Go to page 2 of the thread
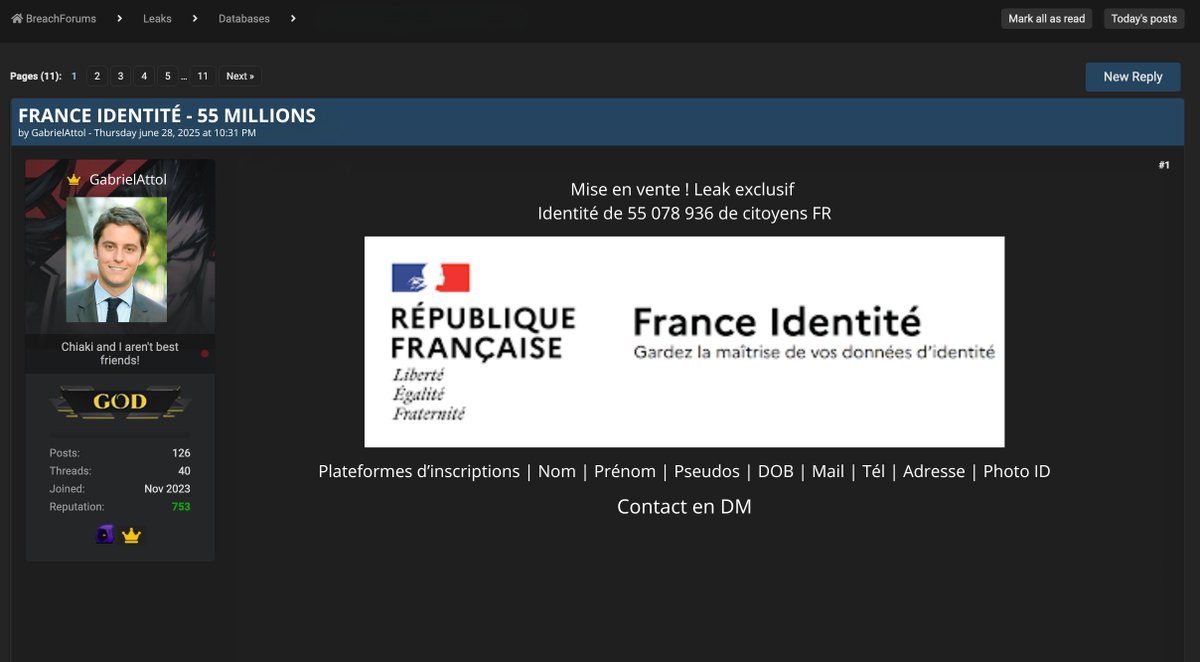This screenshot has width=1200, height=662. [x=97, y=76]
